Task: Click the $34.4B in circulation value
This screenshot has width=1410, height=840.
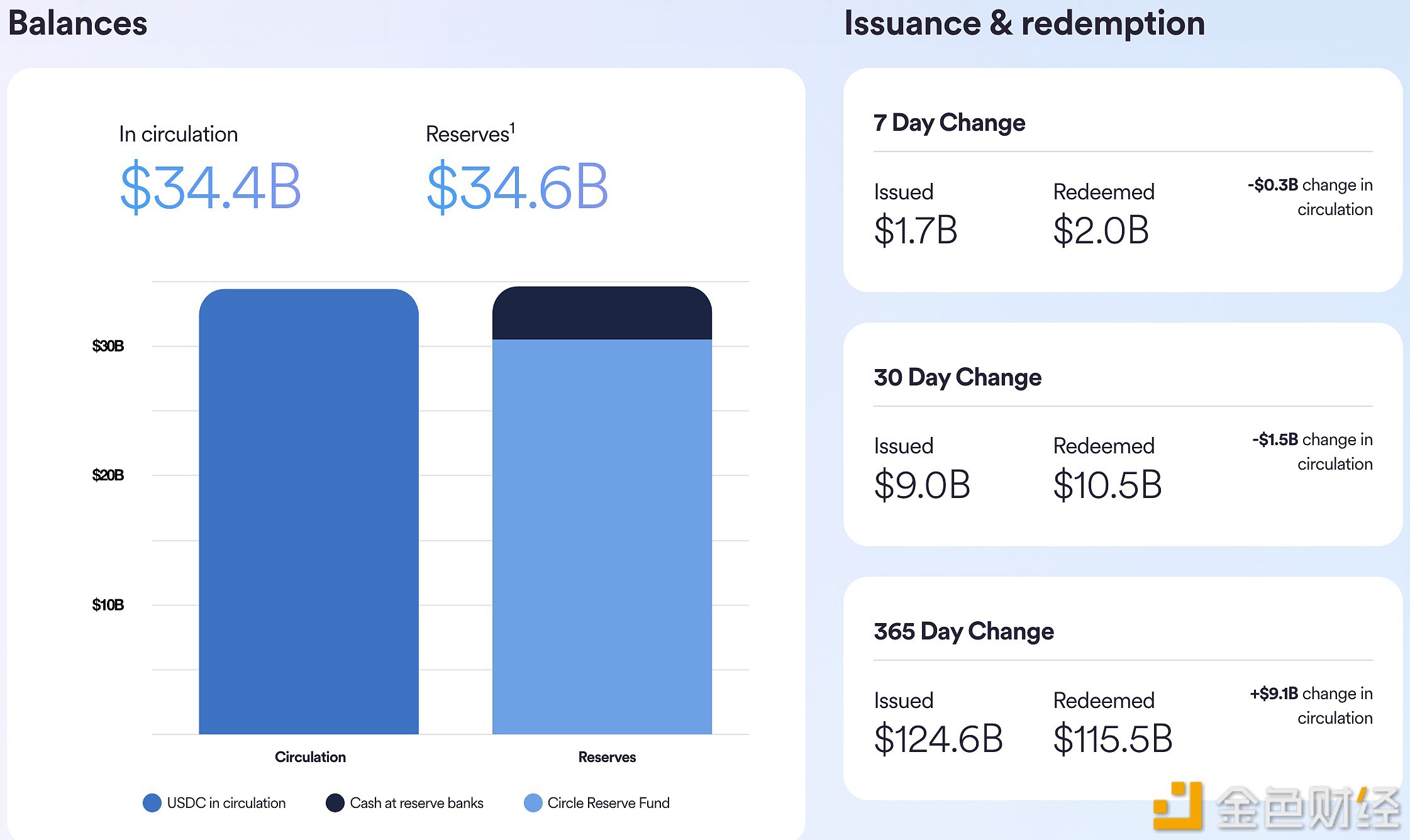Action: click(x=211, y=186)
